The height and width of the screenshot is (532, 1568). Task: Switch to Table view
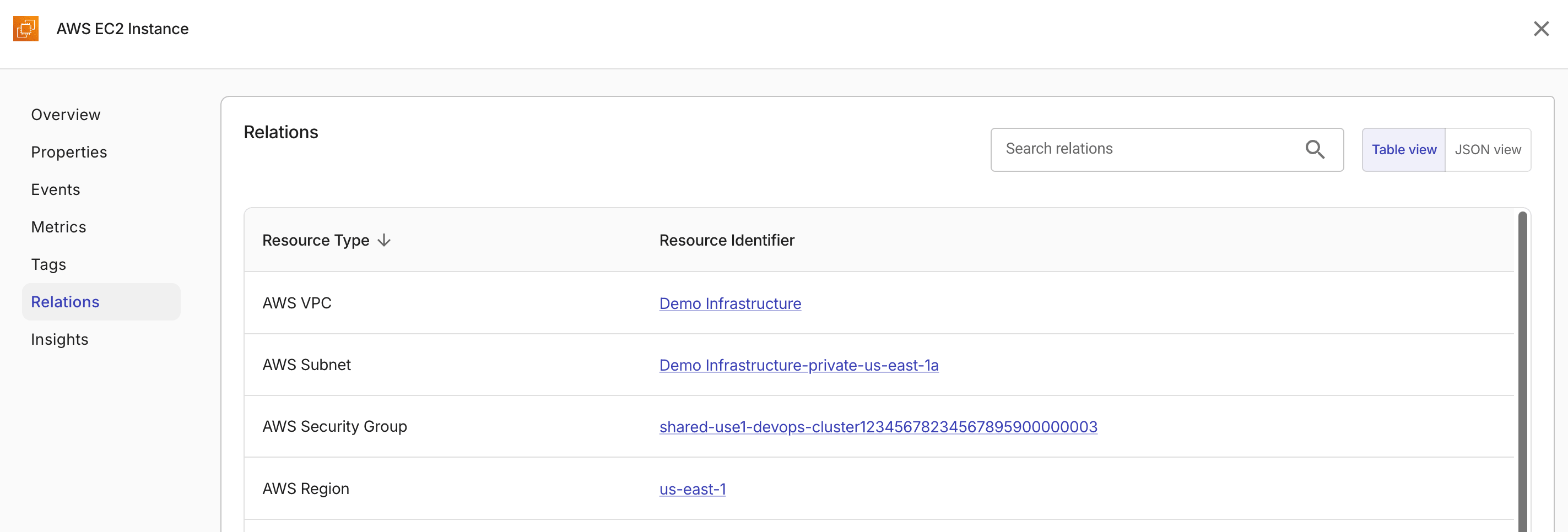pyautogui.click(x=1403, y=150)
